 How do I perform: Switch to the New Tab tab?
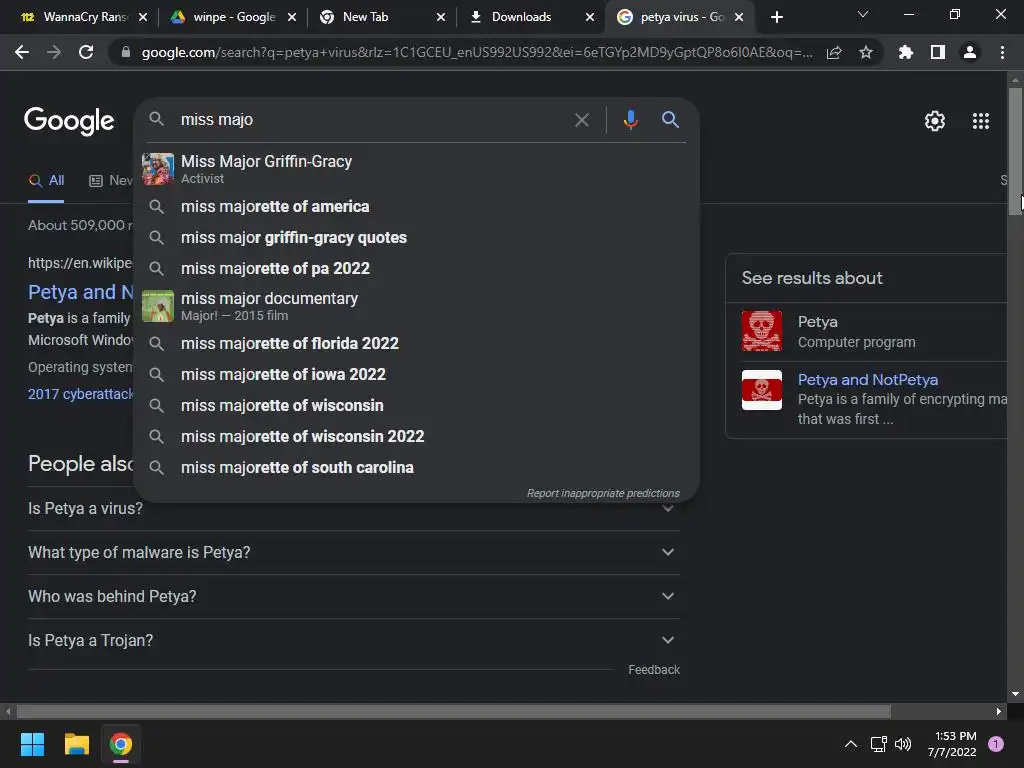click(x=379, y=17)
